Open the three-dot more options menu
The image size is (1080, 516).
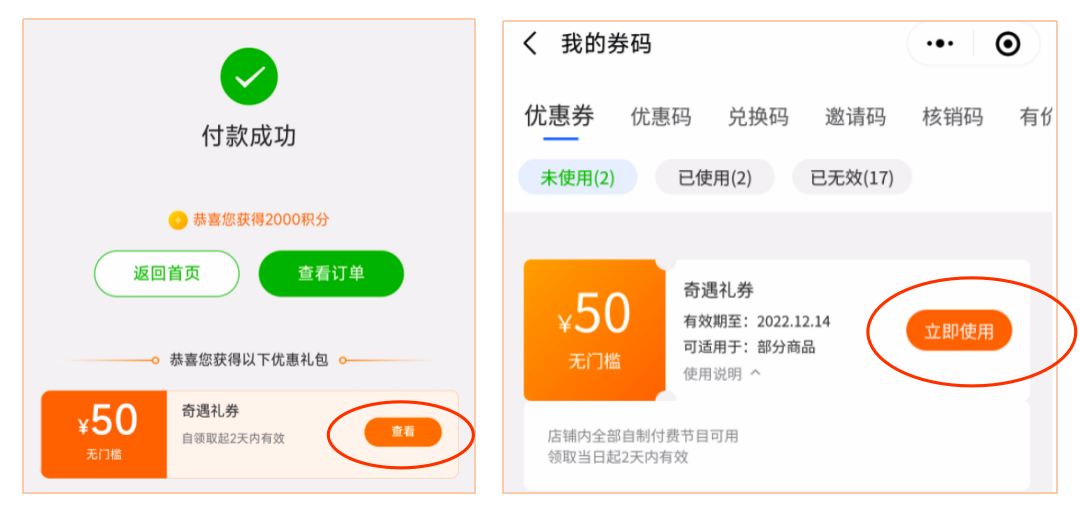(x=939, y=43)
